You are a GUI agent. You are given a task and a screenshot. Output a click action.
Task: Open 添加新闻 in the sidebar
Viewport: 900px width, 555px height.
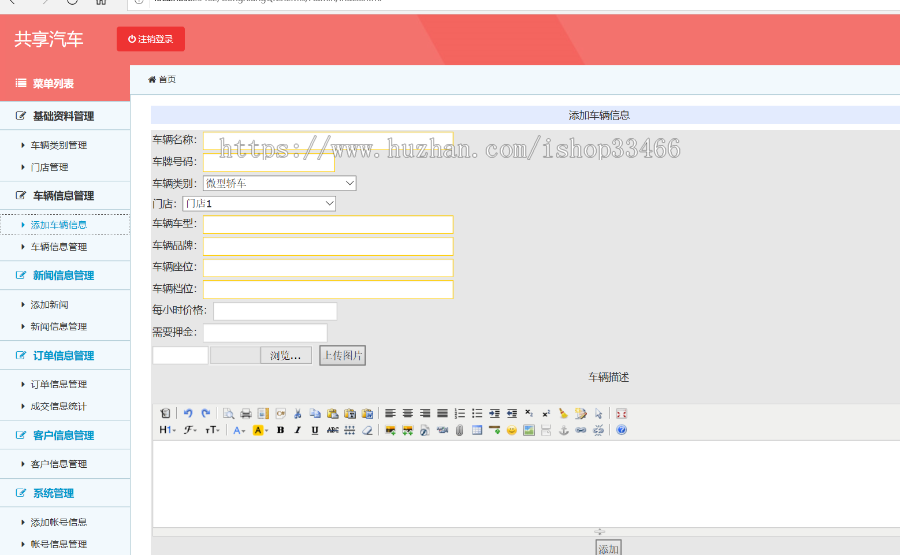click(x=49, y=305)
